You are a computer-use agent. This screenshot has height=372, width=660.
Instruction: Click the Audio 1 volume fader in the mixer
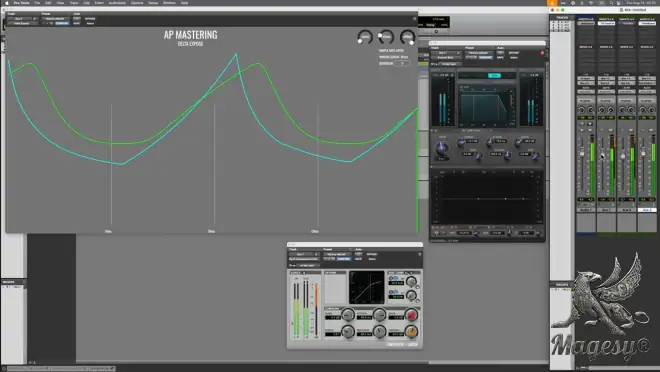pyautogui.click(x=582, y=154)
